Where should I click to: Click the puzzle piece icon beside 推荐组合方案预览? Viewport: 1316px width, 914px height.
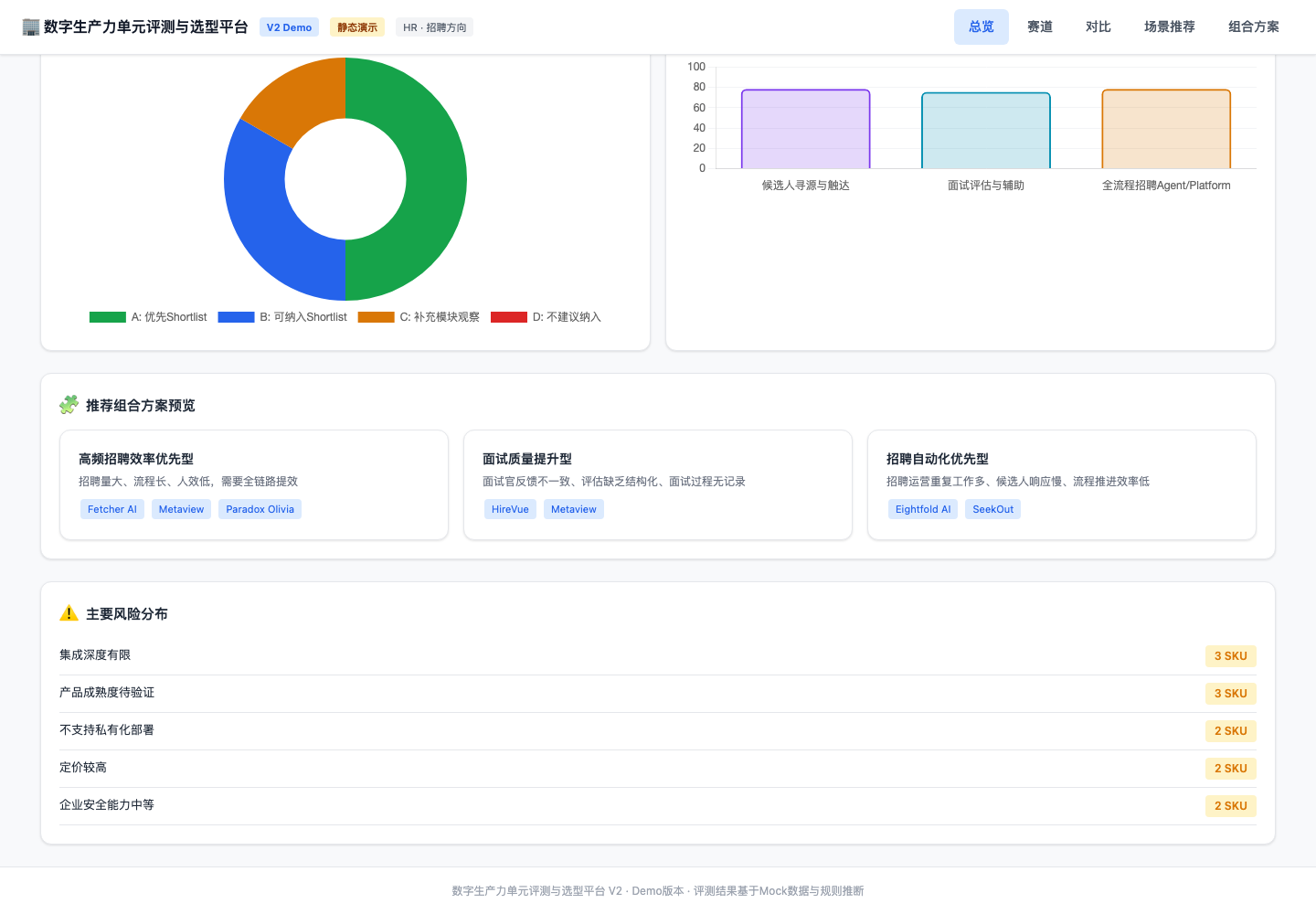point(69,405)
